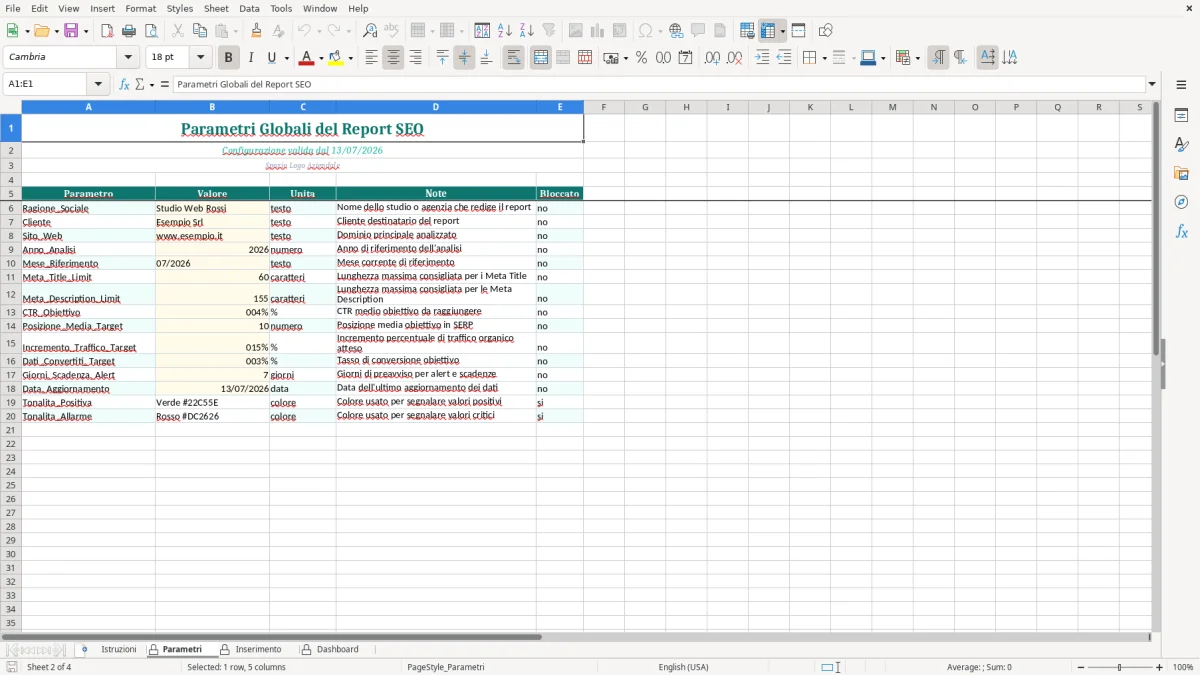1200x675 pixels.
Task: Open sidebar Styles panel
Action: 1181,145
